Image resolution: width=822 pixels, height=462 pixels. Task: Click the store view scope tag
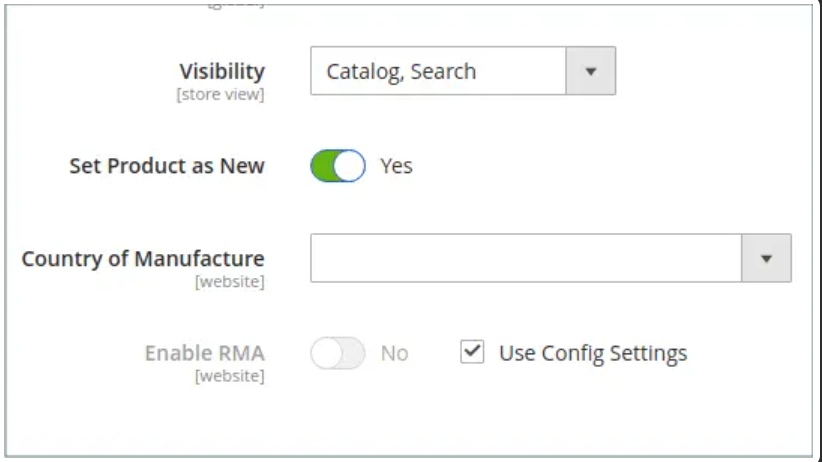(220, 94)
